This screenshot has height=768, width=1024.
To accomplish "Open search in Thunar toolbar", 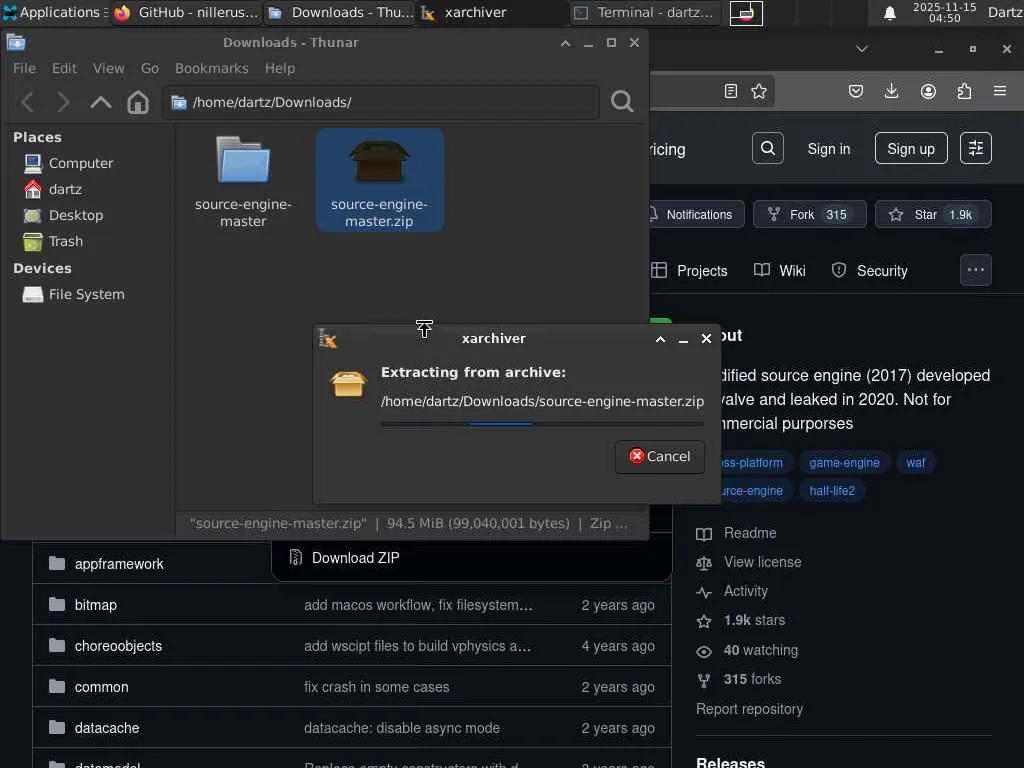I will pos(622,101).
